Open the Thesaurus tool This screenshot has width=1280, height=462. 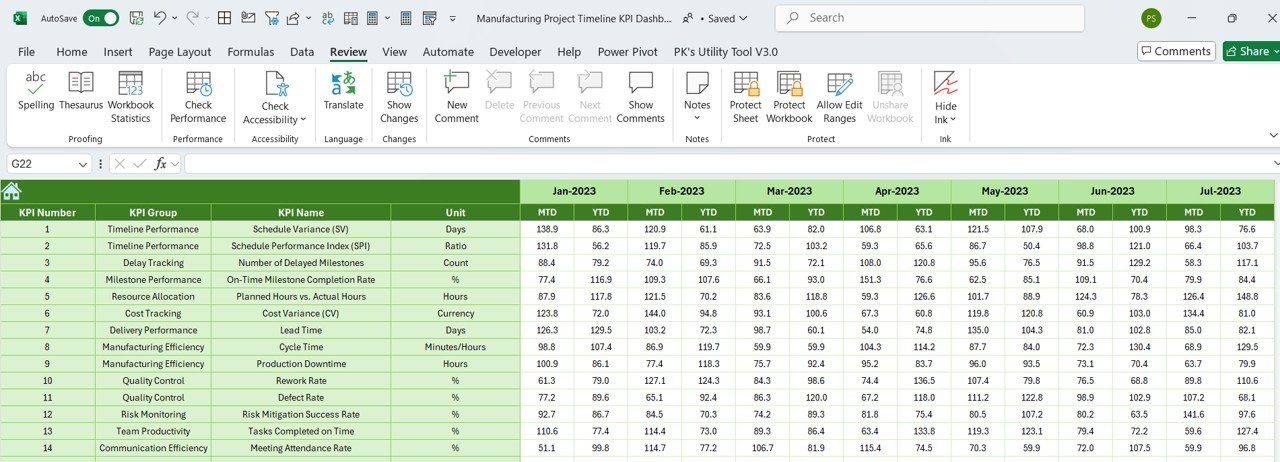[x=81, y=92]
